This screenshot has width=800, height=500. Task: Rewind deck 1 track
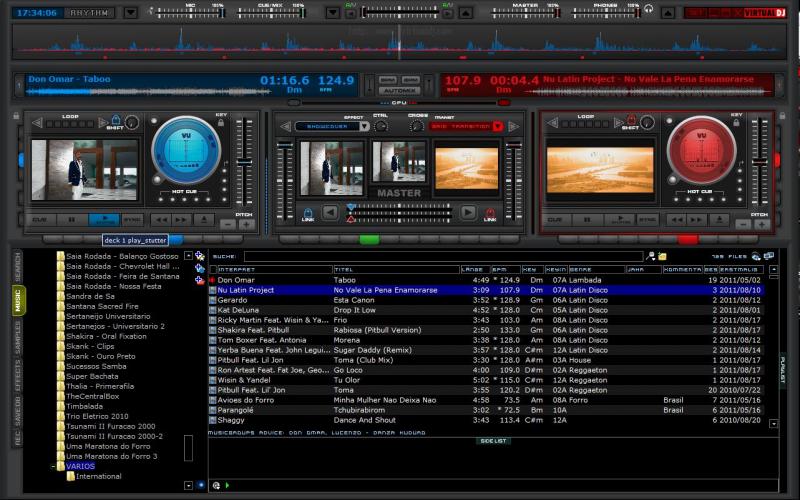click(161, 220)
